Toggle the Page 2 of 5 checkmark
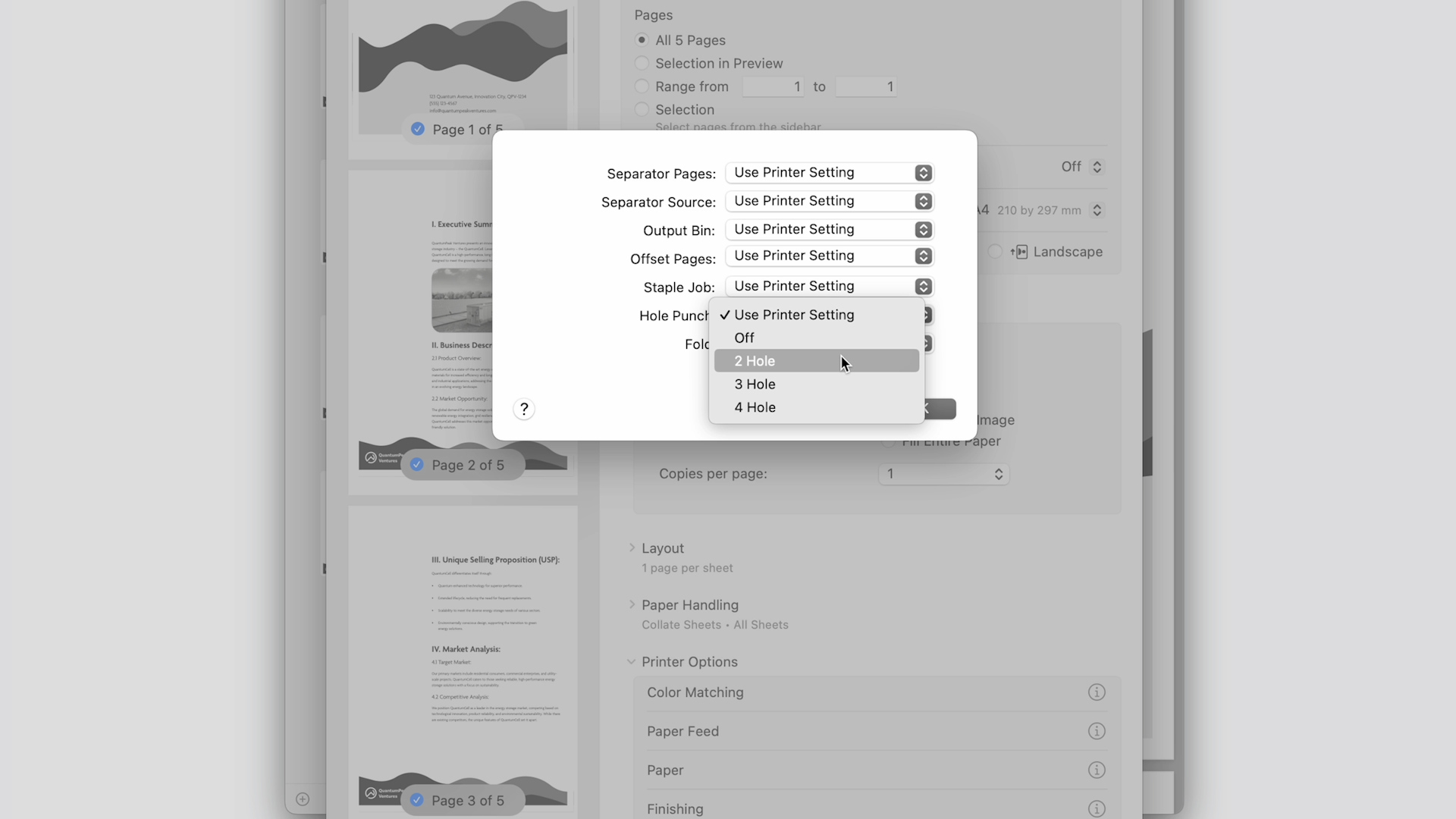This screenshot has height=819, width=1456. click(x=417, y=465)
